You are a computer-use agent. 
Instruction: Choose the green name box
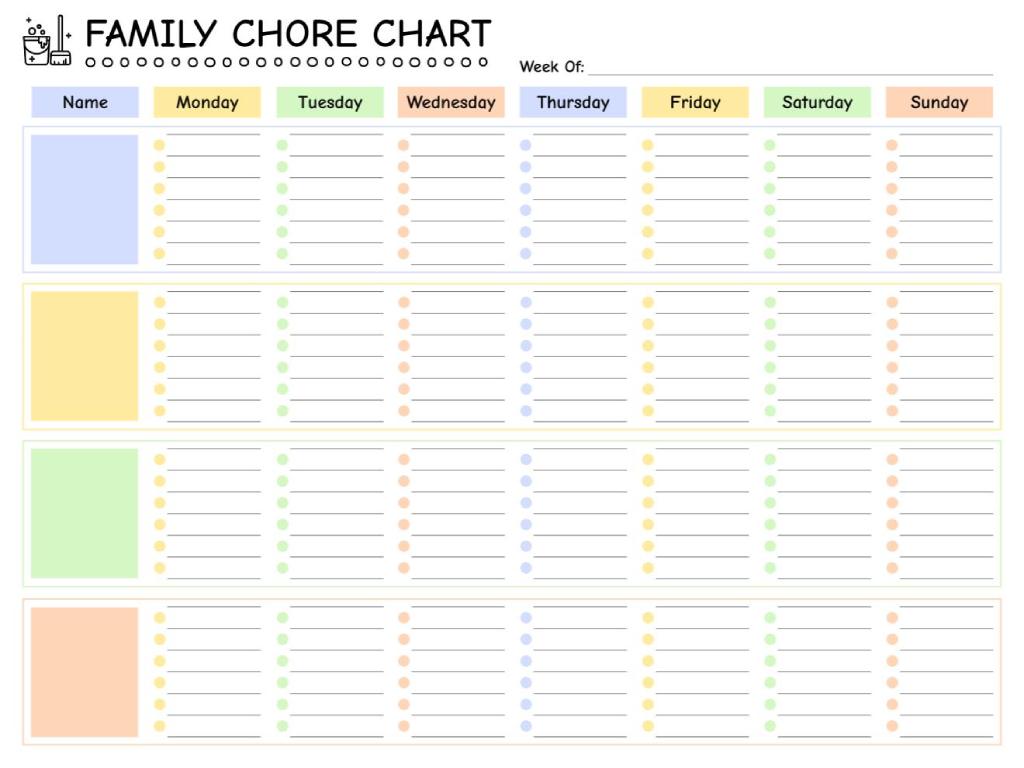(x=85, y=513)
